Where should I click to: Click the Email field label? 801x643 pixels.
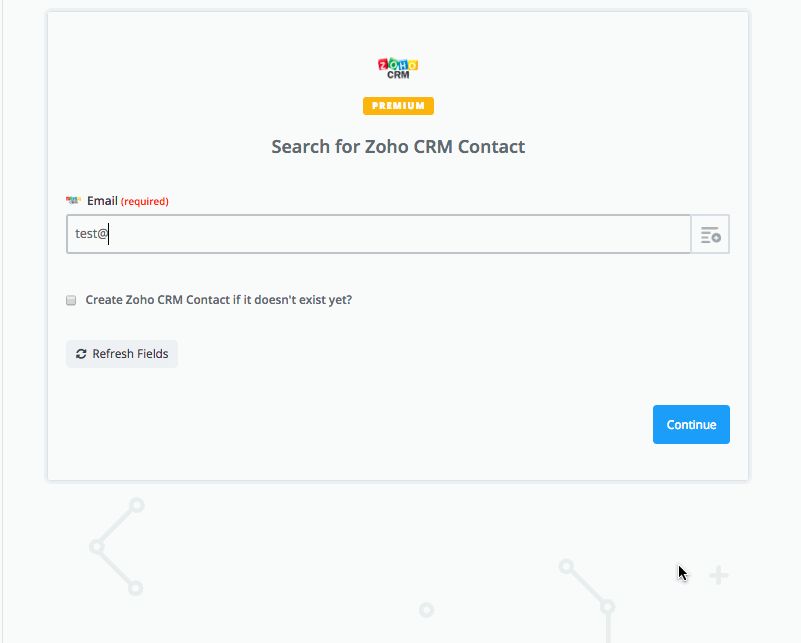(x=102, y=201)
